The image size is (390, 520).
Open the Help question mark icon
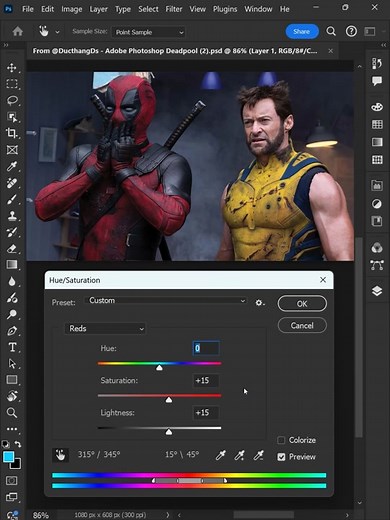point(351,31)
